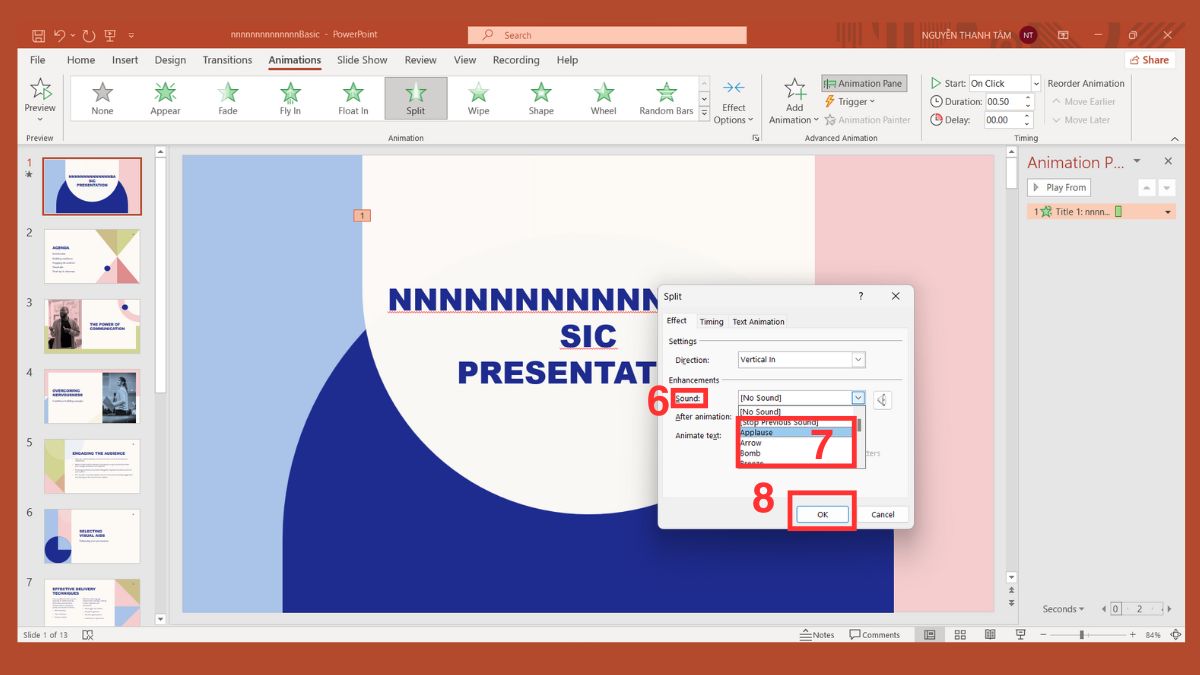Start the Slide Show from status bar

click(x=1020, y=634)
